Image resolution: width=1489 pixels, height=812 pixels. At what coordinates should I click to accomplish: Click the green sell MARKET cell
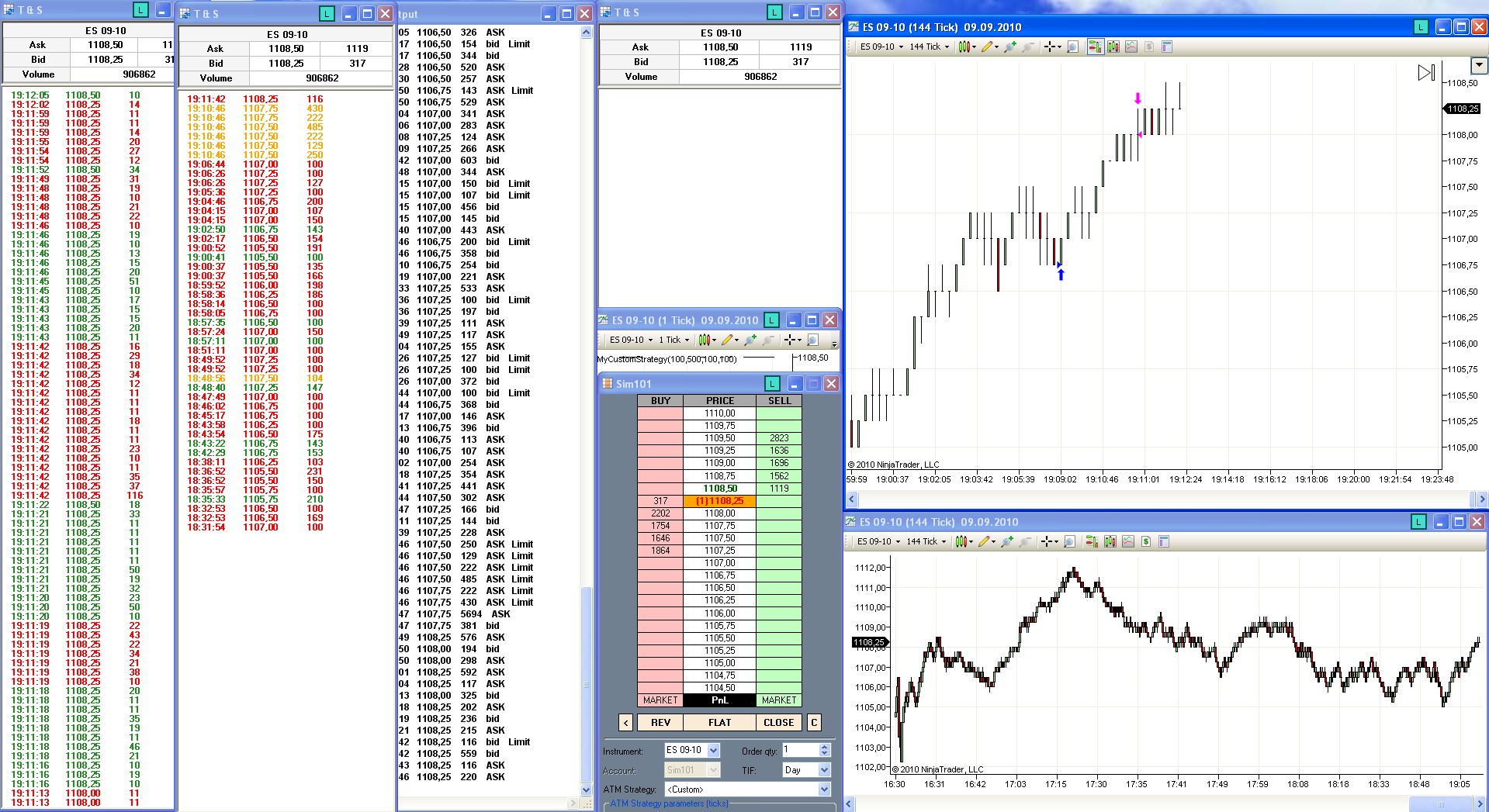click(x=778, y=700)
